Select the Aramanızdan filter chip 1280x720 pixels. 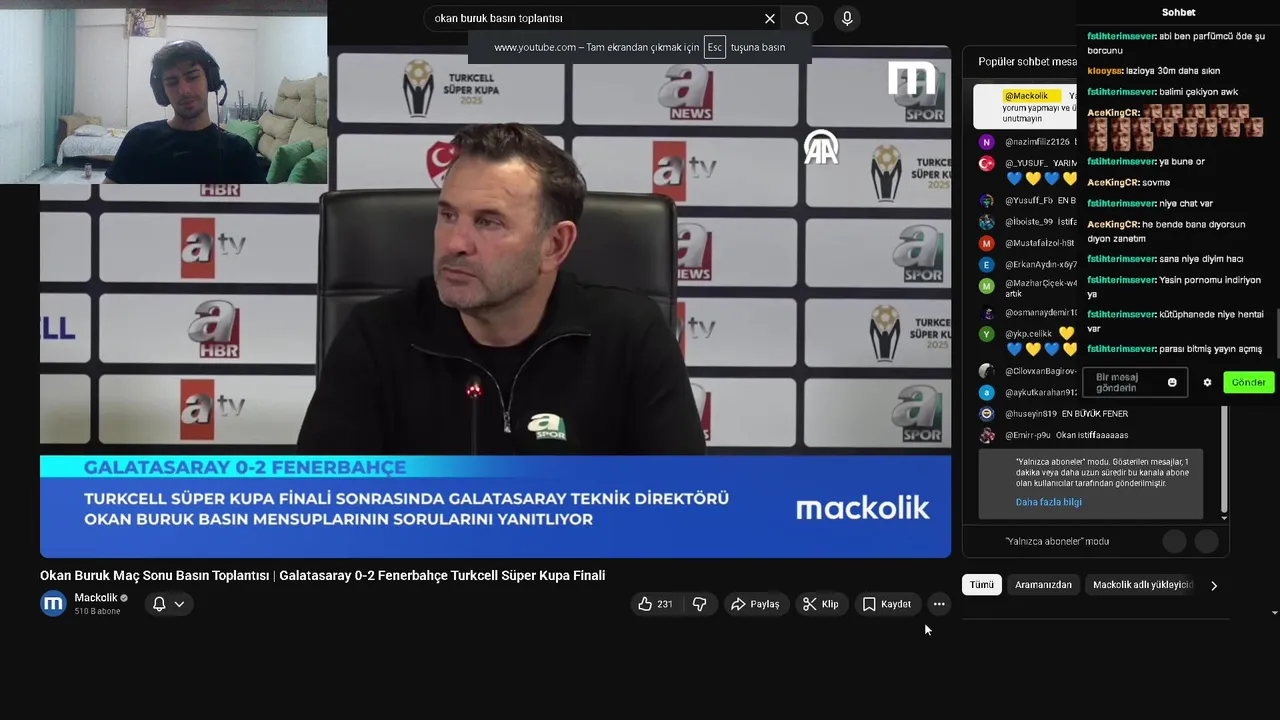tap(1043, 585)
